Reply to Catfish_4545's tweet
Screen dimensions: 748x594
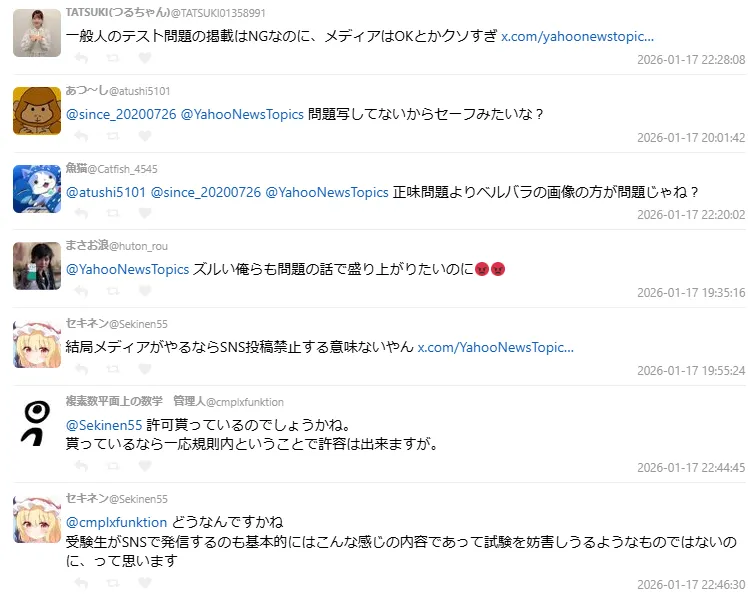[81, 213]
